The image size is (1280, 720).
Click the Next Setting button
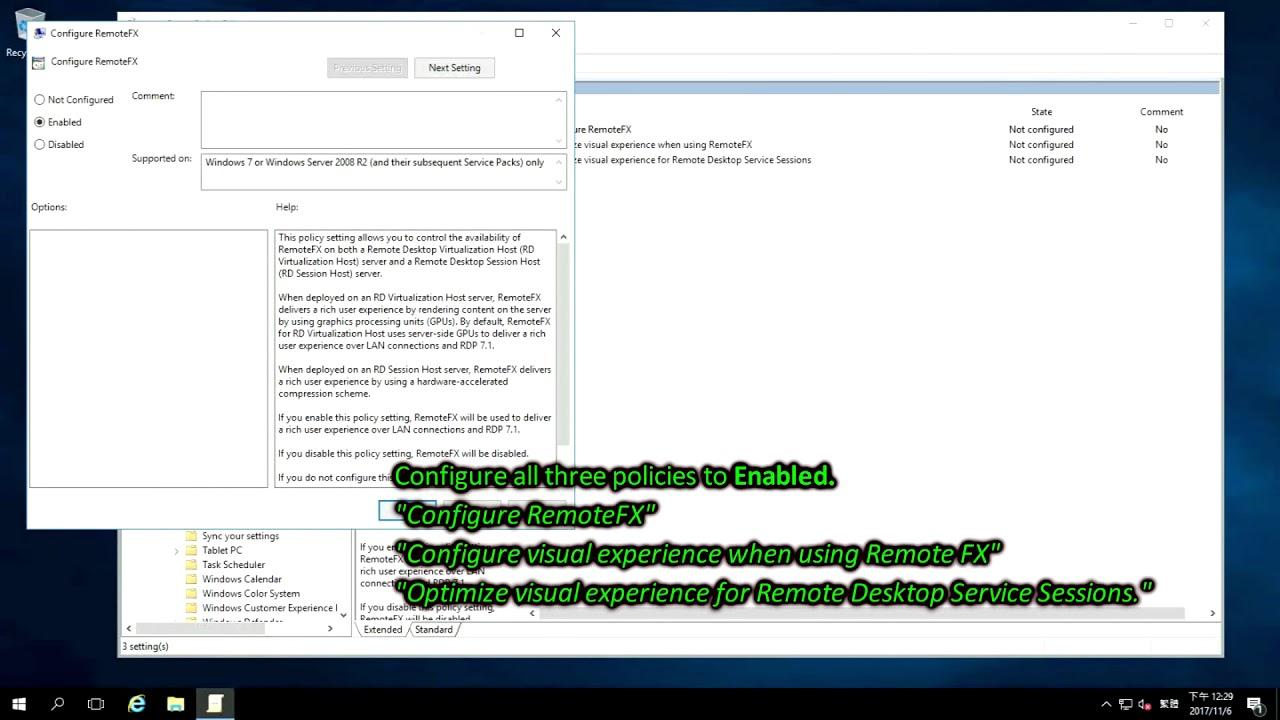(x=454, y=68)
